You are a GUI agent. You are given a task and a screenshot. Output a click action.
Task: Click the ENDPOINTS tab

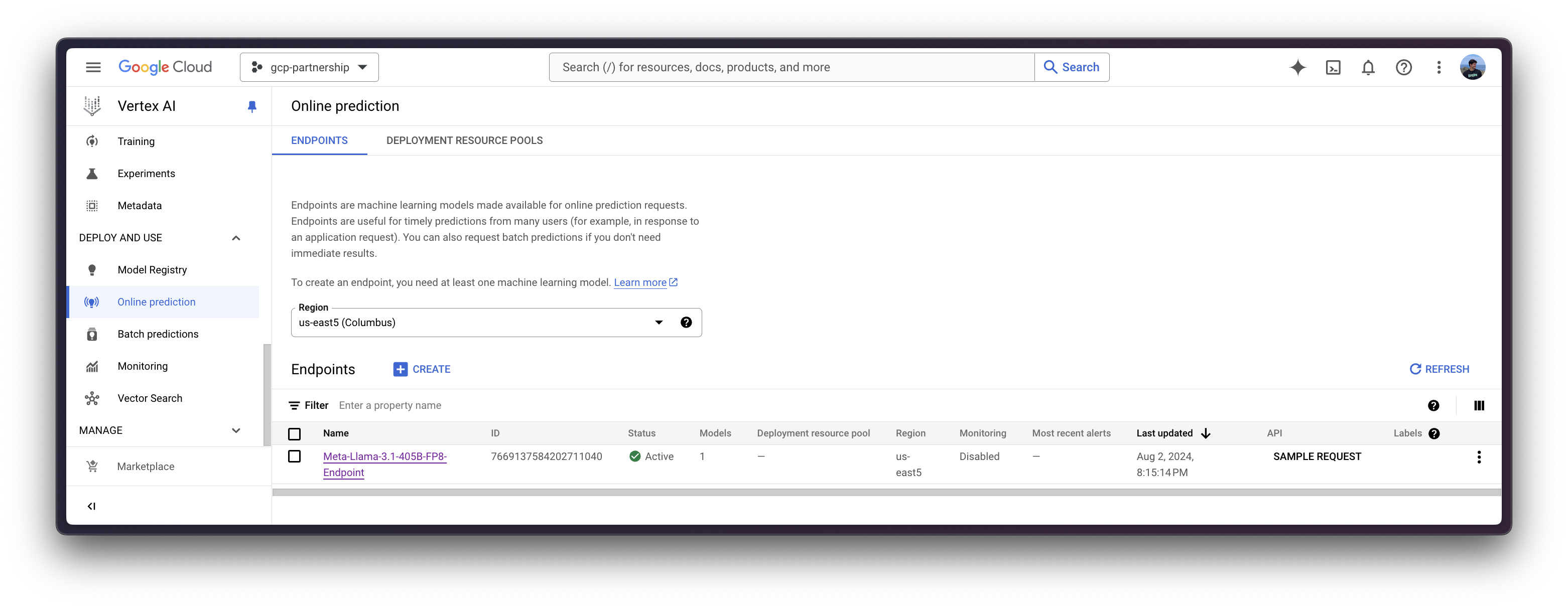pyautogui.click(x=319, y=140)
